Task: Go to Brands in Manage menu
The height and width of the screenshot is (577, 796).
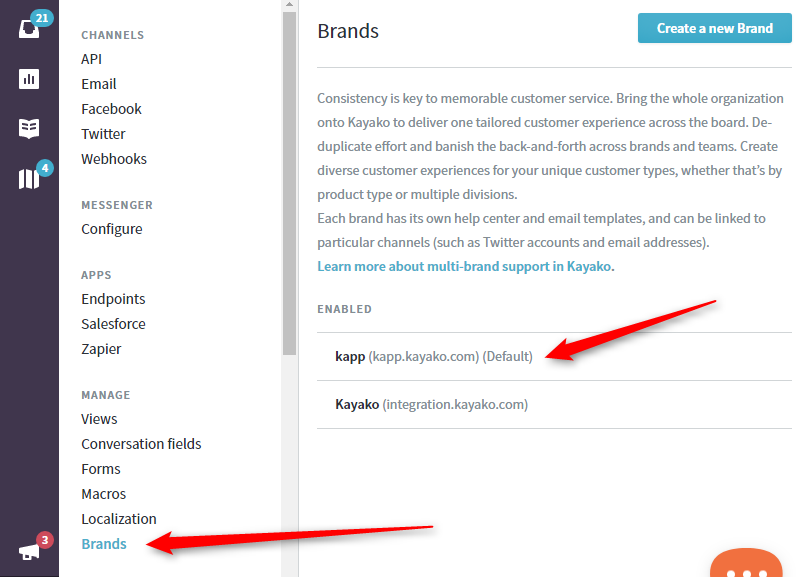Action: (x=104, y=544)
